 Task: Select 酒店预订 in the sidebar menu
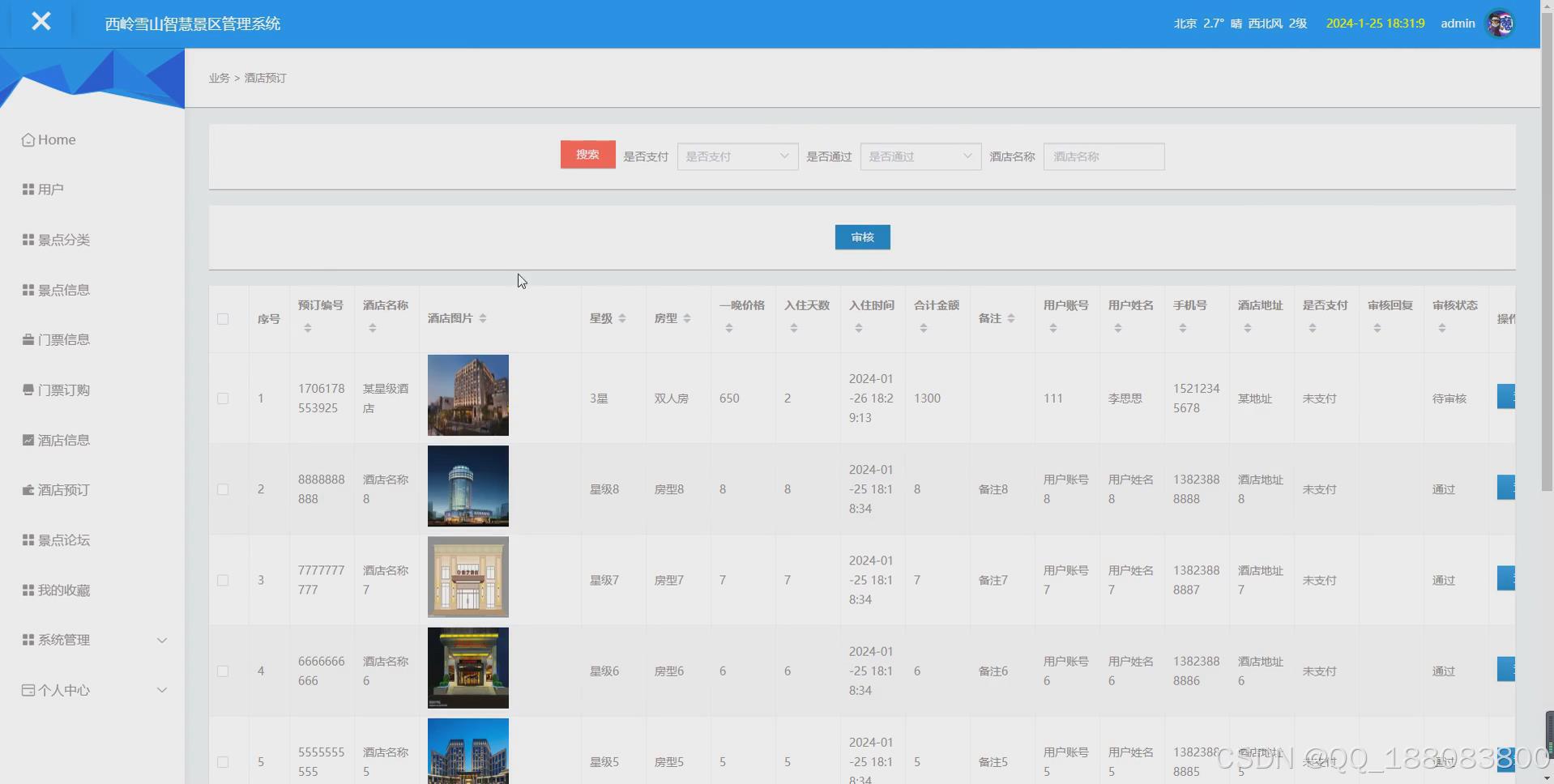(x=64, y=490)
